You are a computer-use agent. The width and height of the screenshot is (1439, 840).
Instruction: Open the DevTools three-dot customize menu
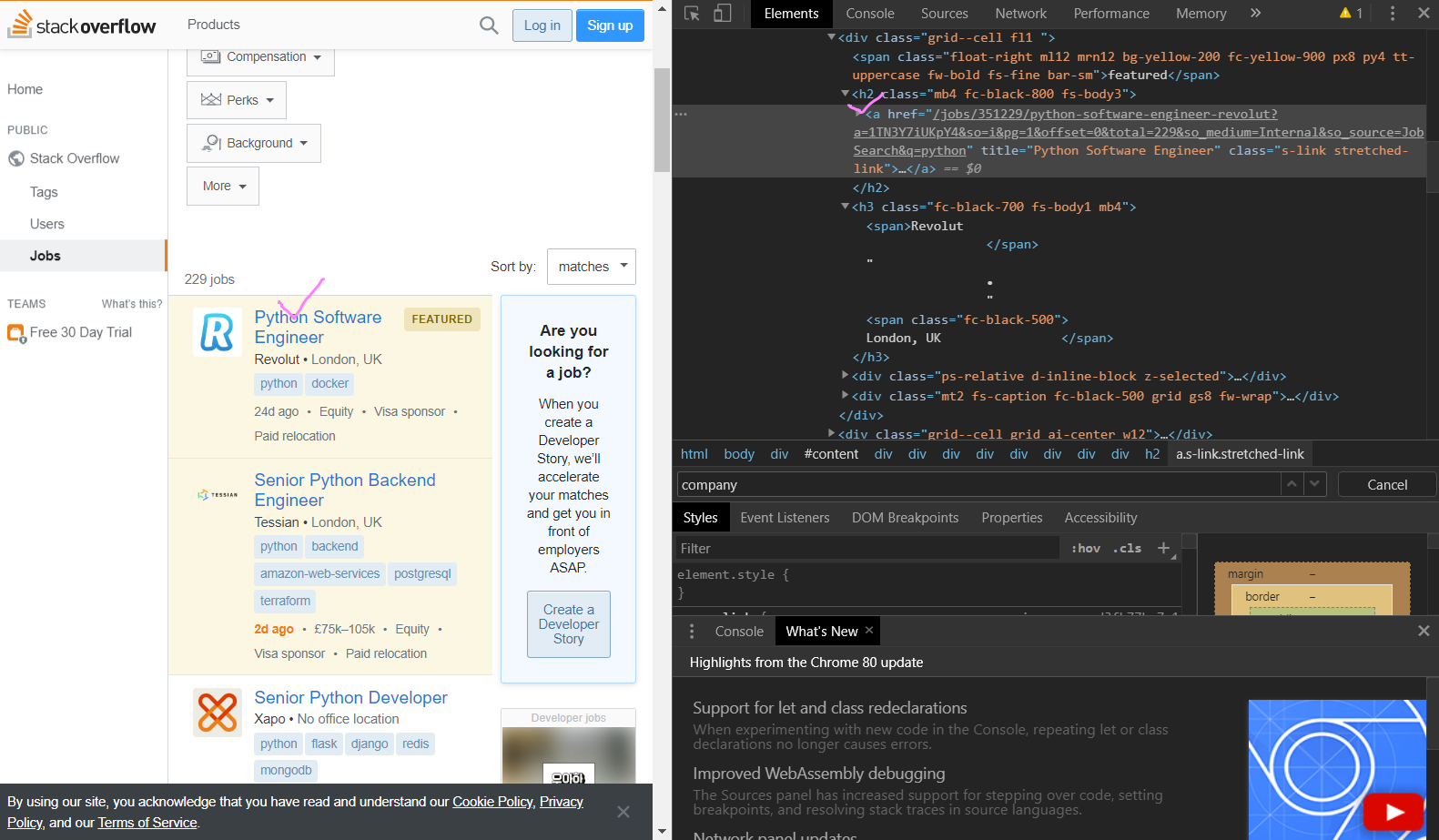coord(1392,13)
